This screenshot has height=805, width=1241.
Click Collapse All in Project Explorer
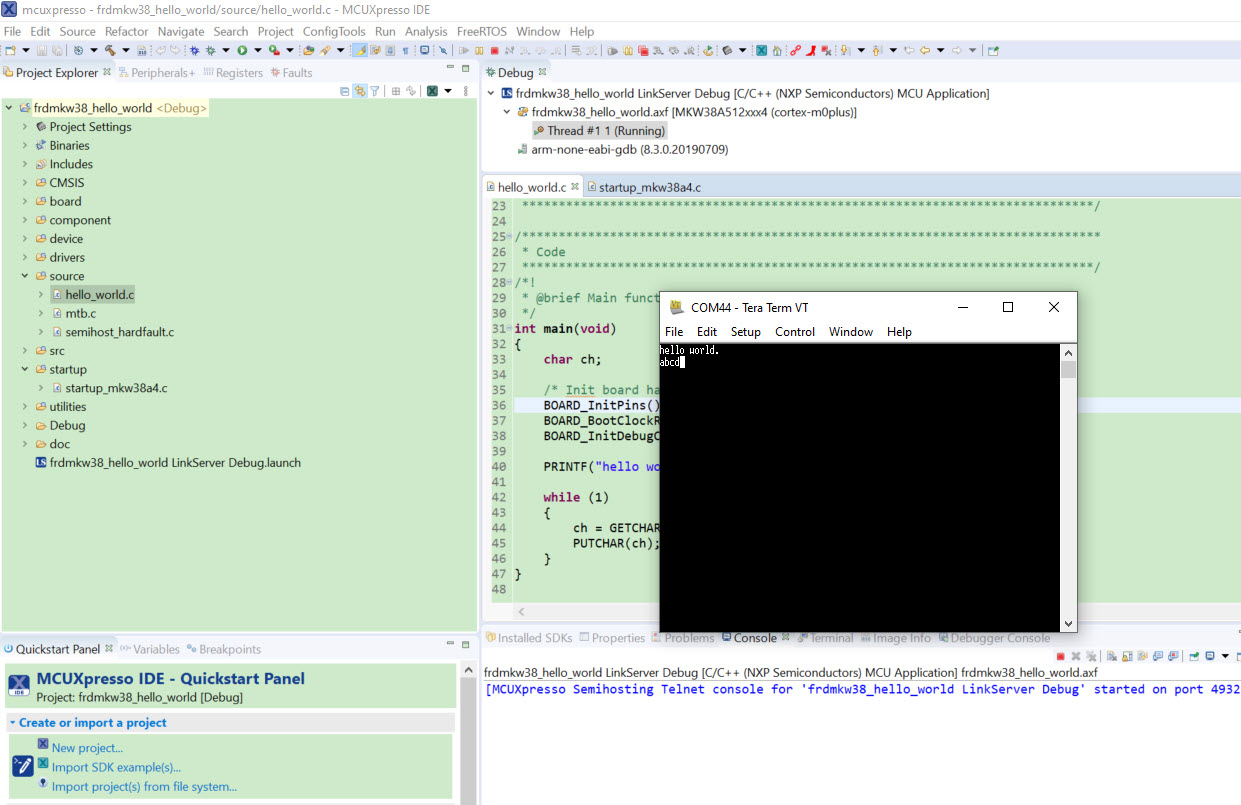(x=345, y=91)
